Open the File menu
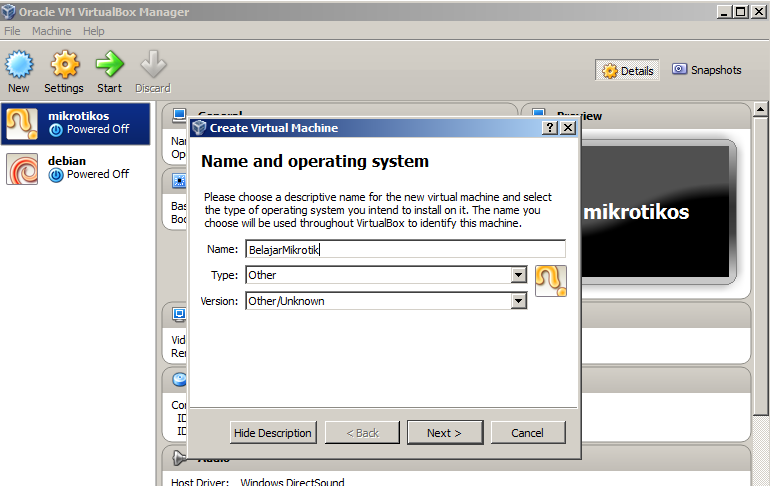770x486 pixels. tap(12, 31)
